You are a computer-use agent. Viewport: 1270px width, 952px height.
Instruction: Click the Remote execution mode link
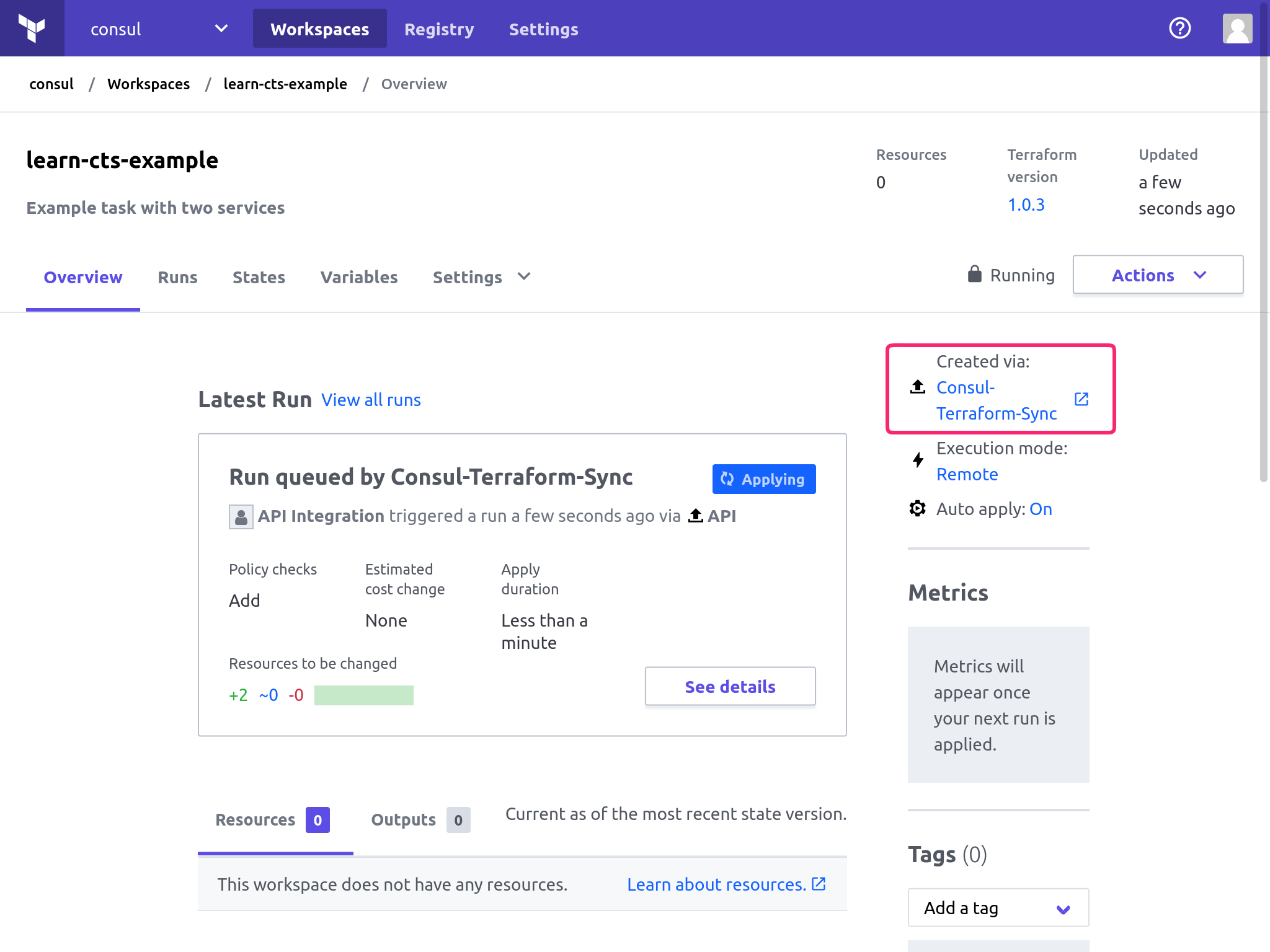pyautogui.click(x=967, y=474)
